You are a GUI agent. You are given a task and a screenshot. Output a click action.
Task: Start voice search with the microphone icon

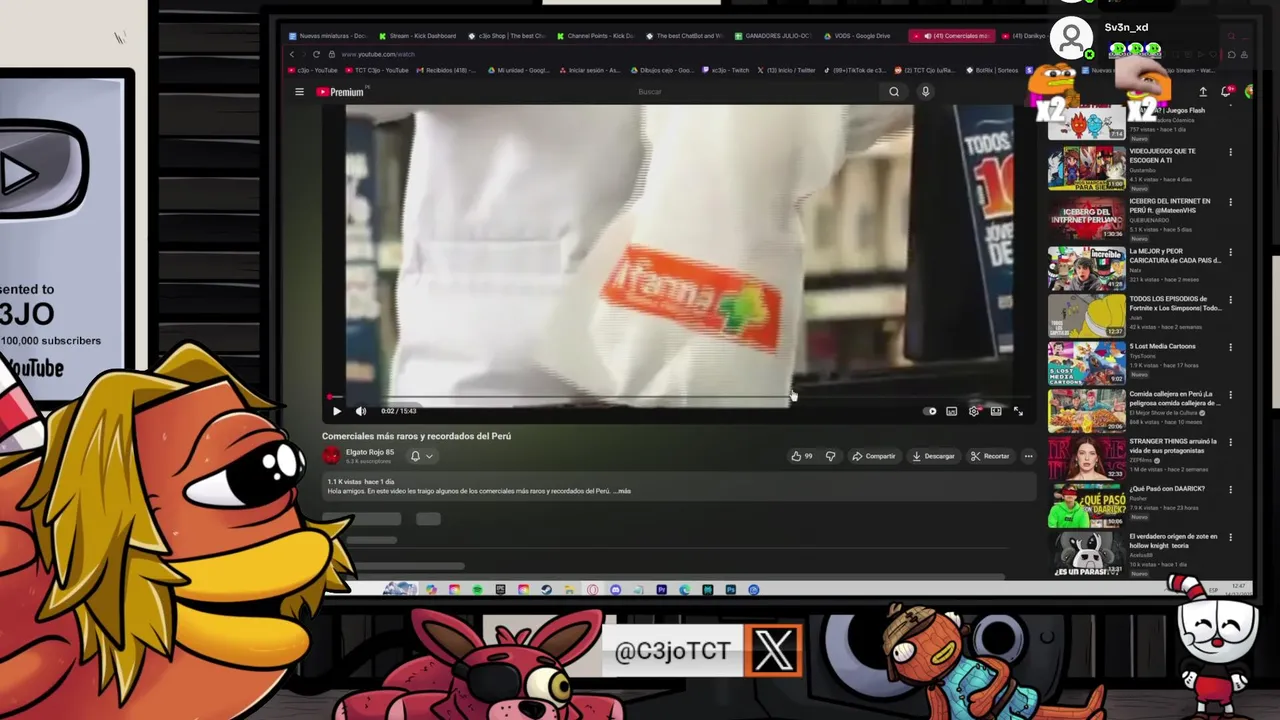pyautogui.click(x=925, y=92)
